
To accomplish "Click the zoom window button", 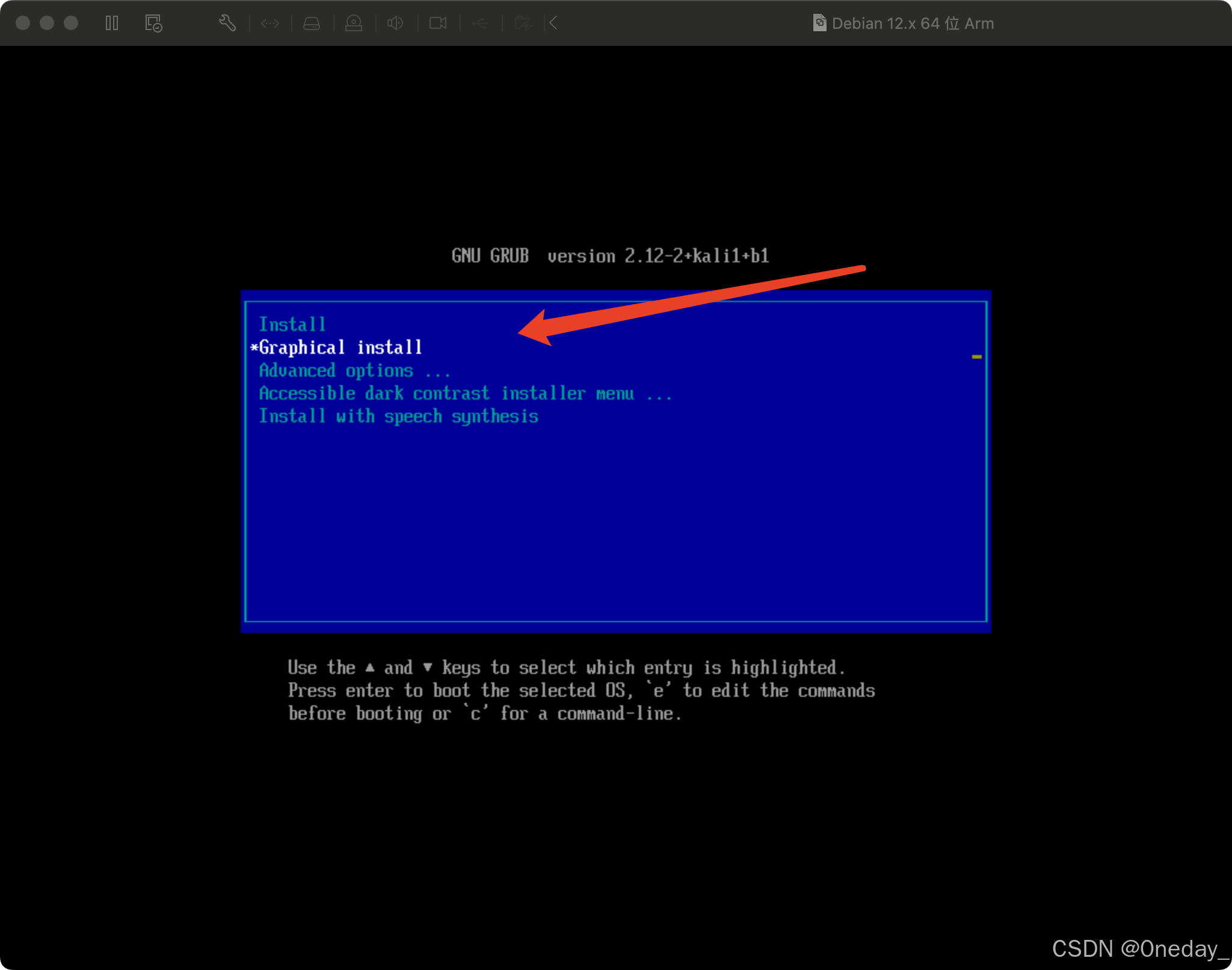I will [71, 23].
